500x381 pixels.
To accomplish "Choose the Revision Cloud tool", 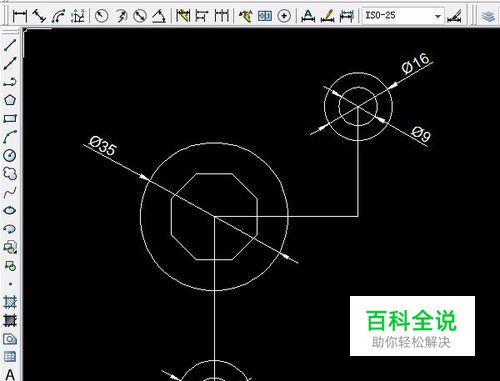I will click(x=10, y=174).
